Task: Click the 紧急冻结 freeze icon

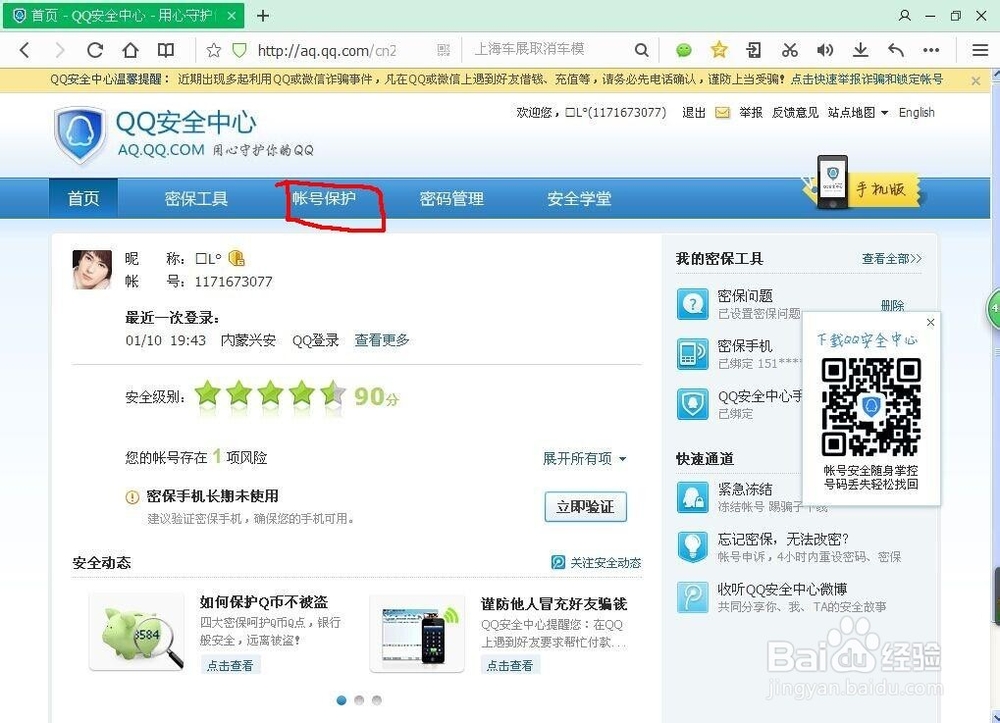Action: [x=693, y=497]
